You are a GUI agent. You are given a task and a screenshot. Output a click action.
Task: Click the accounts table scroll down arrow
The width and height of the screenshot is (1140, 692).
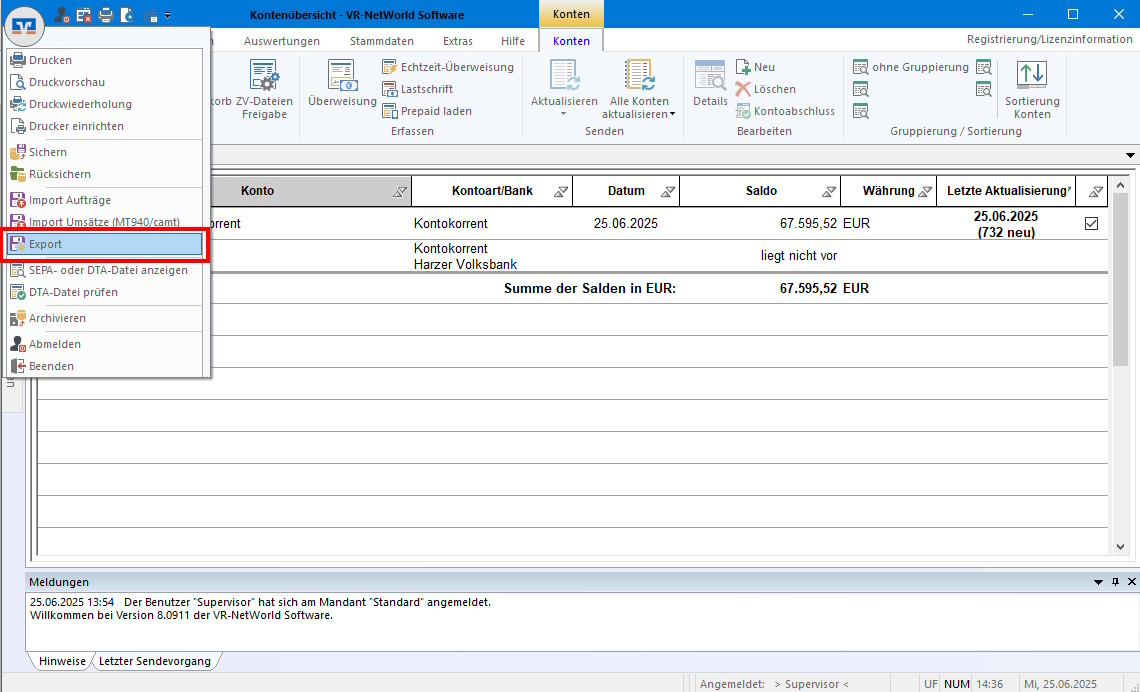click(x=1120, y=547)
